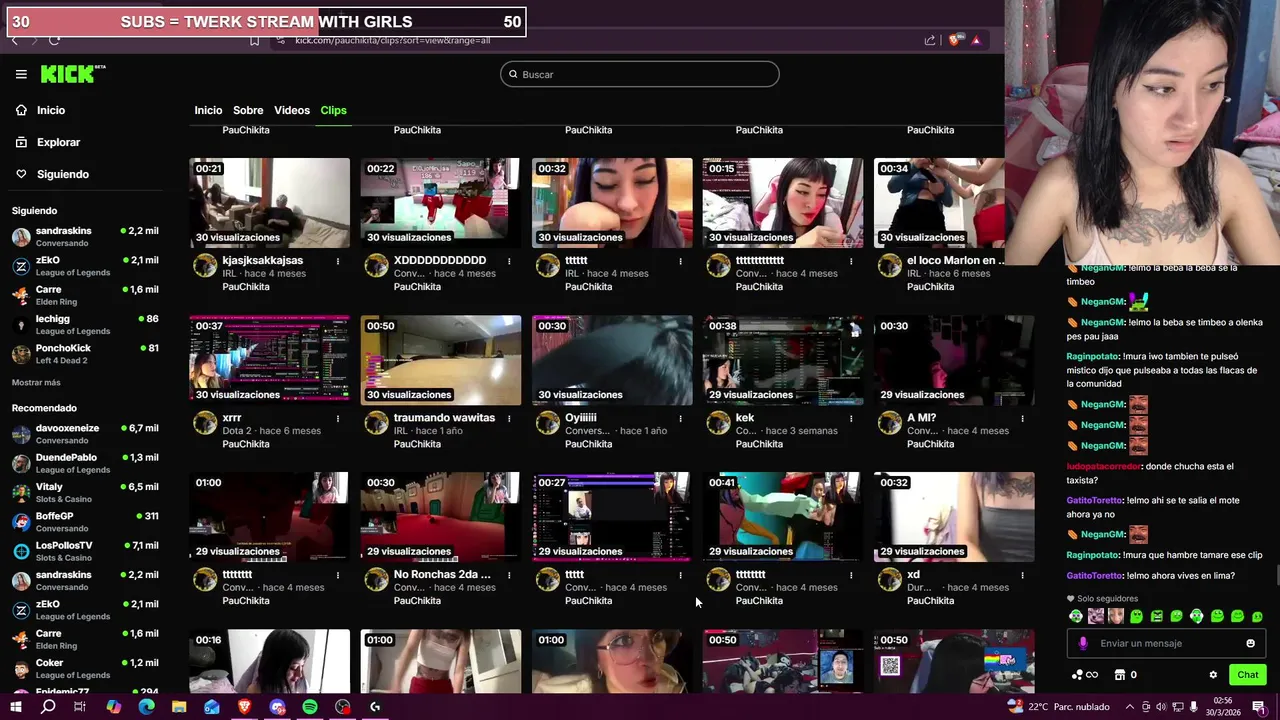This screenshot has height=720, width=1280.
Task: Launch Microsoft Edge from taskbar
Action: 146,707
